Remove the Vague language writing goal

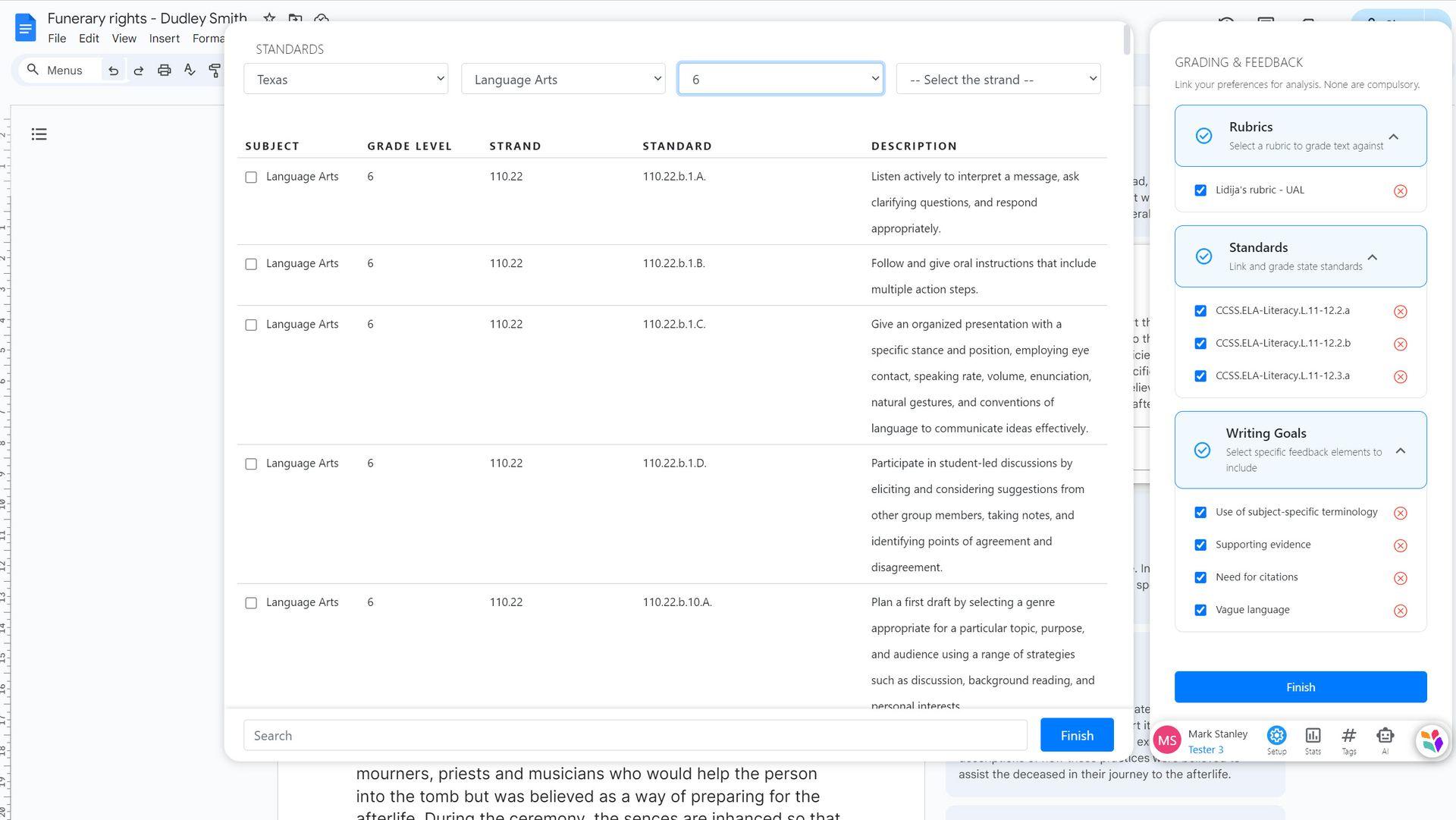pos(1400,611)
